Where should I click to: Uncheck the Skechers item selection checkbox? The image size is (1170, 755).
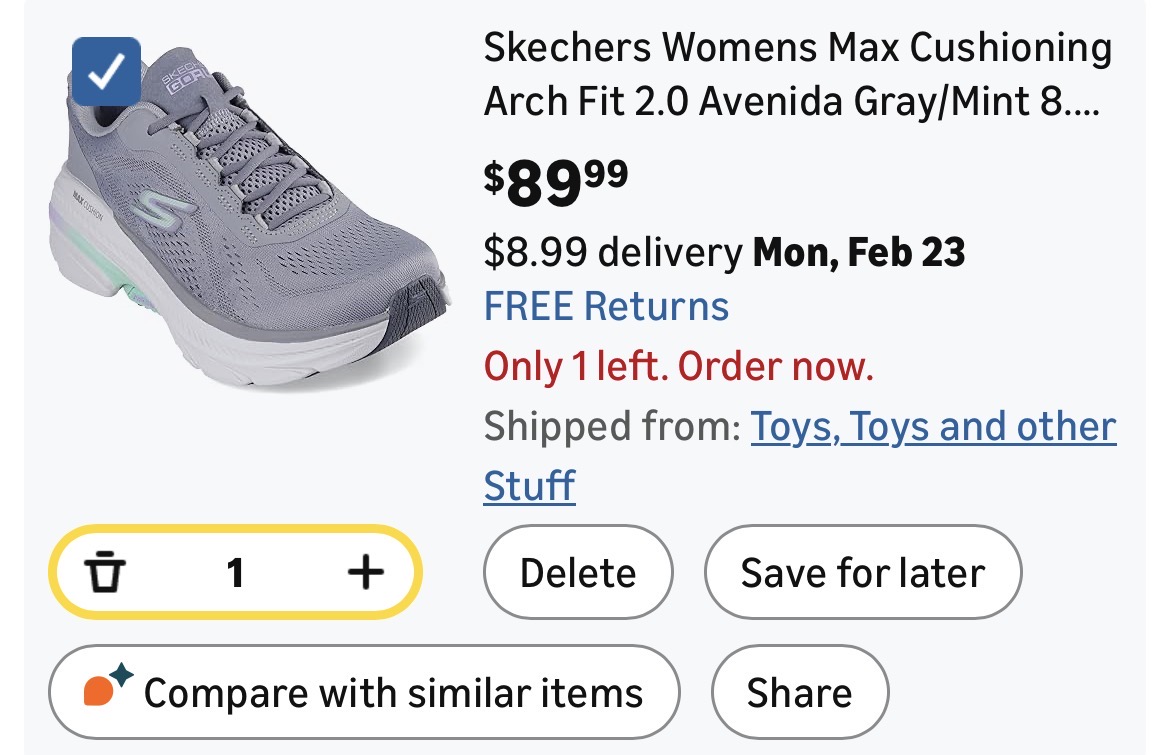point(107,71)
